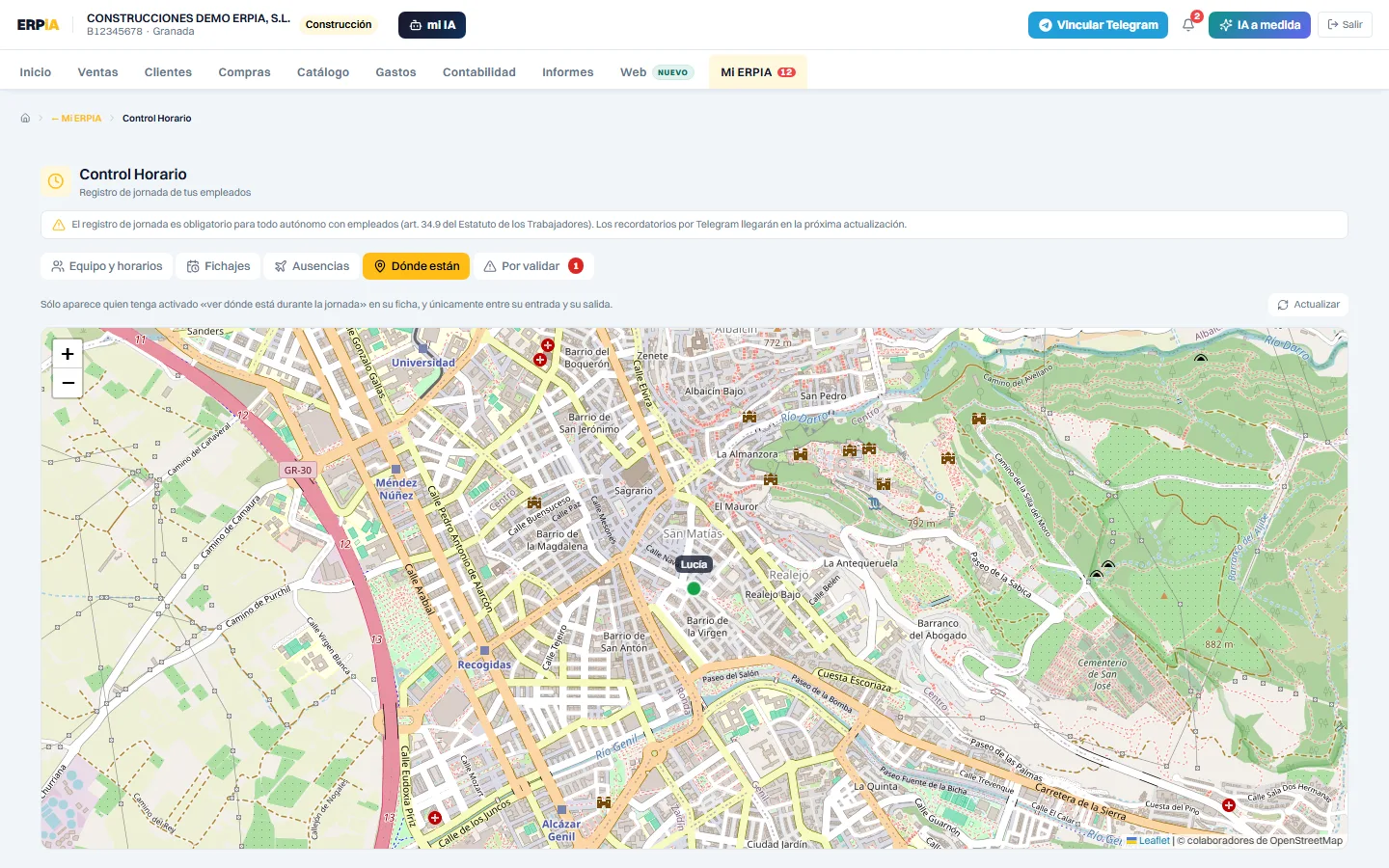Viewport: 1389px width, 868px height.
Task: Click the castle icon near Alcázar Genil
Action: point(604,802)
